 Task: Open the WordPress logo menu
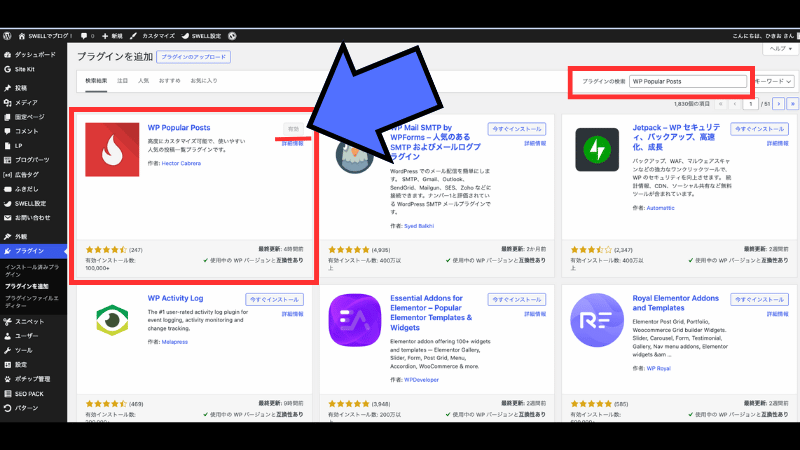pyautogui.click(x=7, y=36)
